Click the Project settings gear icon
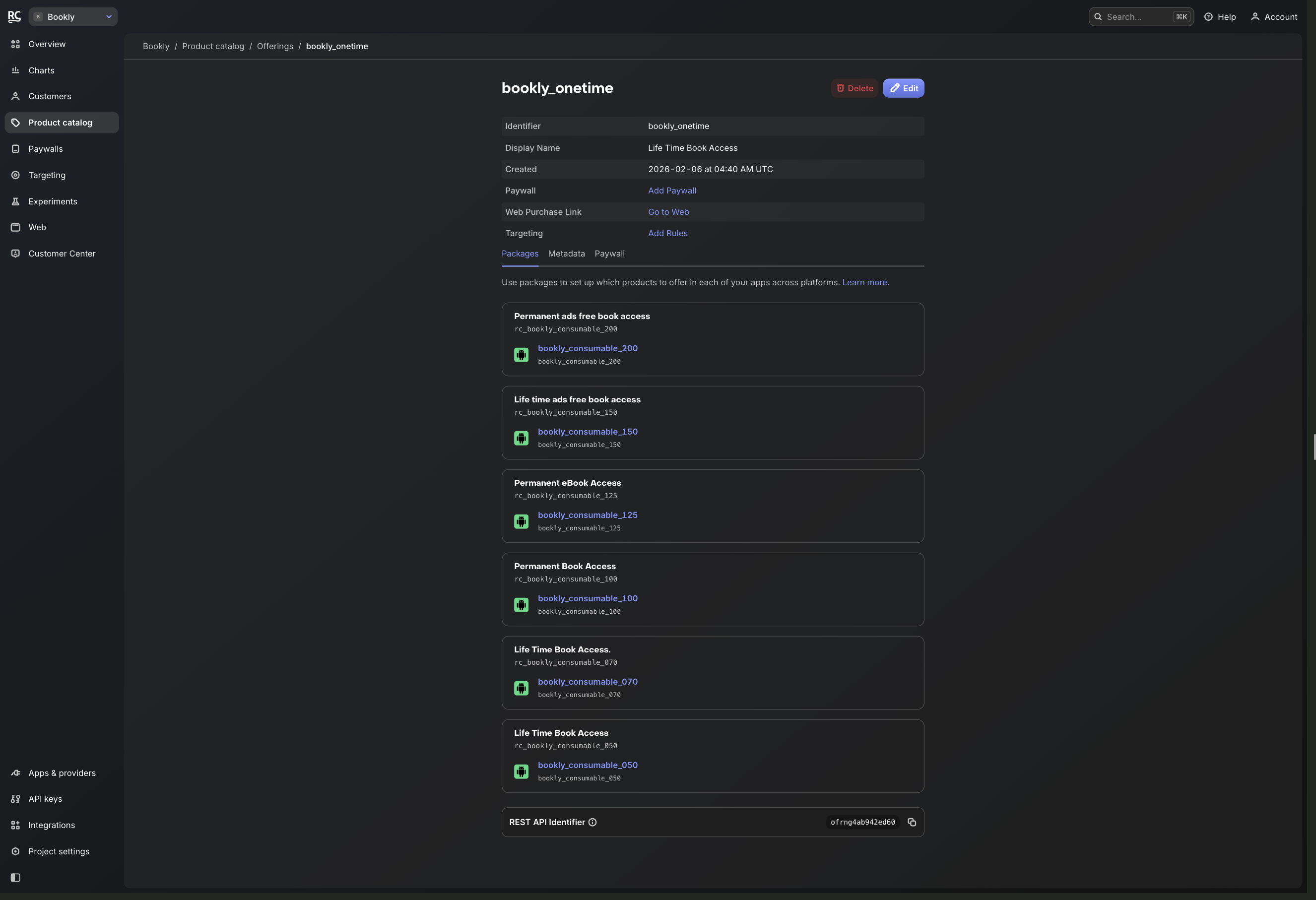The image size is (1316, 900). pyautogui.click(x=15, y=851)
